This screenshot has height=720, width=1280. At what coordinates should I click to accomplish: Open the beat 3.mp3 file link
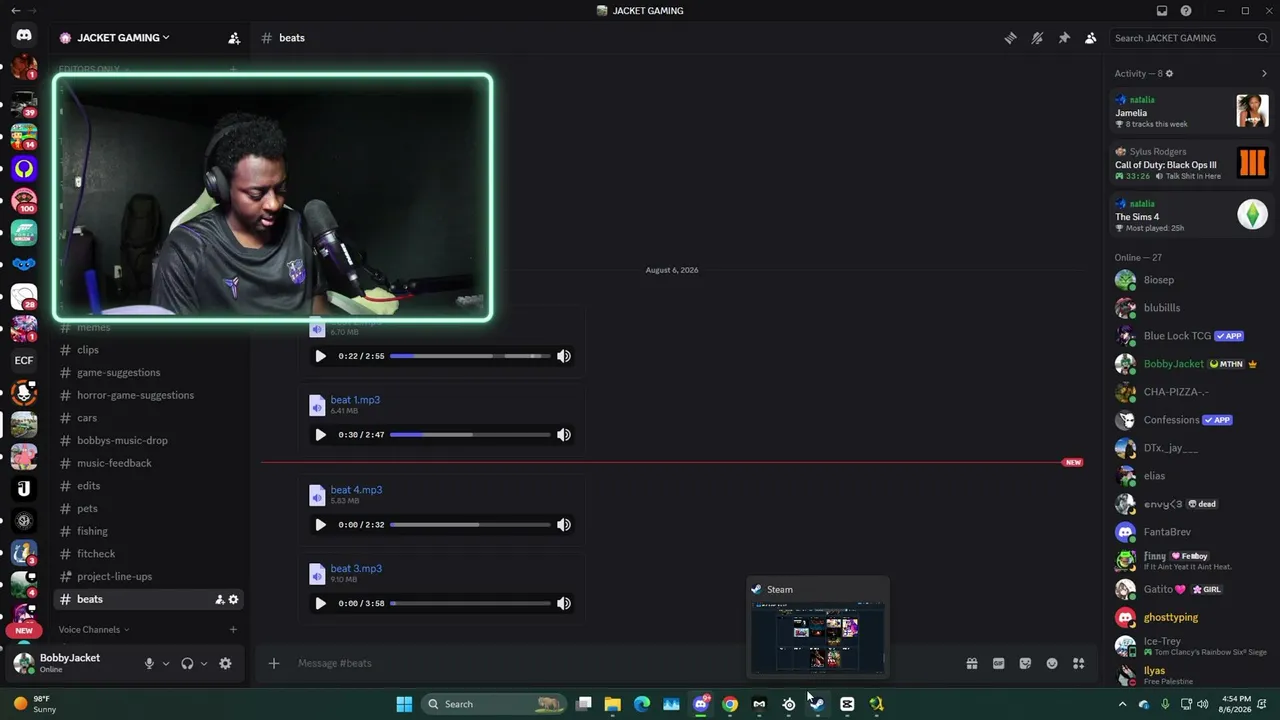click(x=356, y=569)
